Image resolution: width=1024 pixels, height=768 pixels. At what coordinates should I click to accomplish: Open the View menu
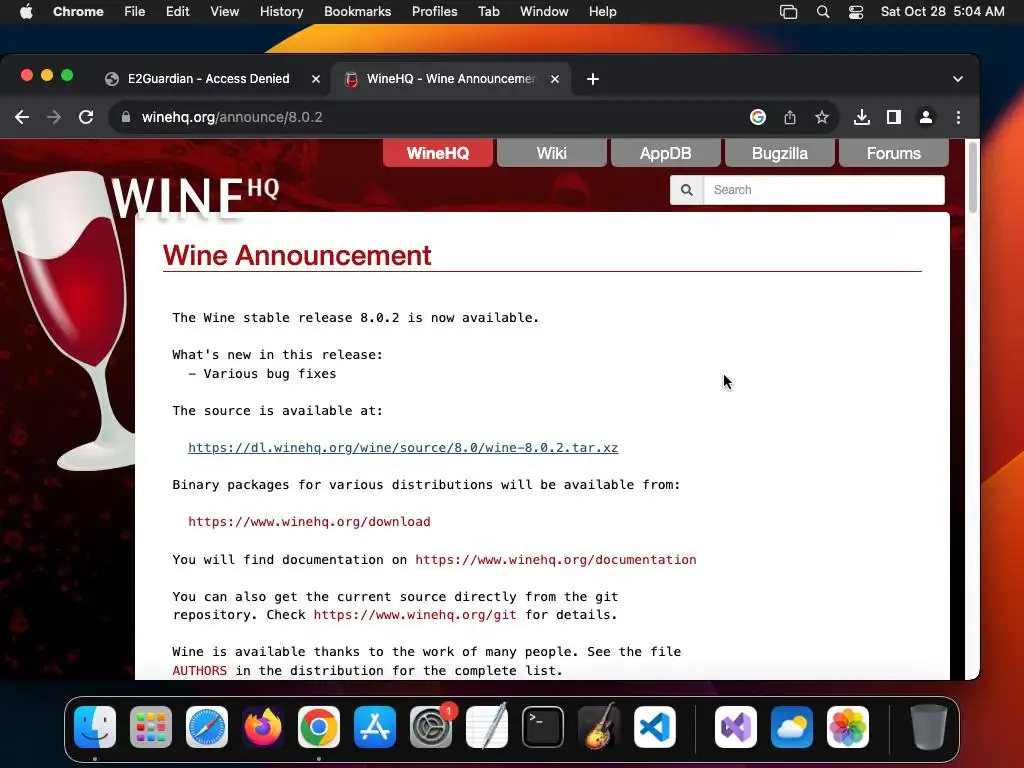(224, 12)
